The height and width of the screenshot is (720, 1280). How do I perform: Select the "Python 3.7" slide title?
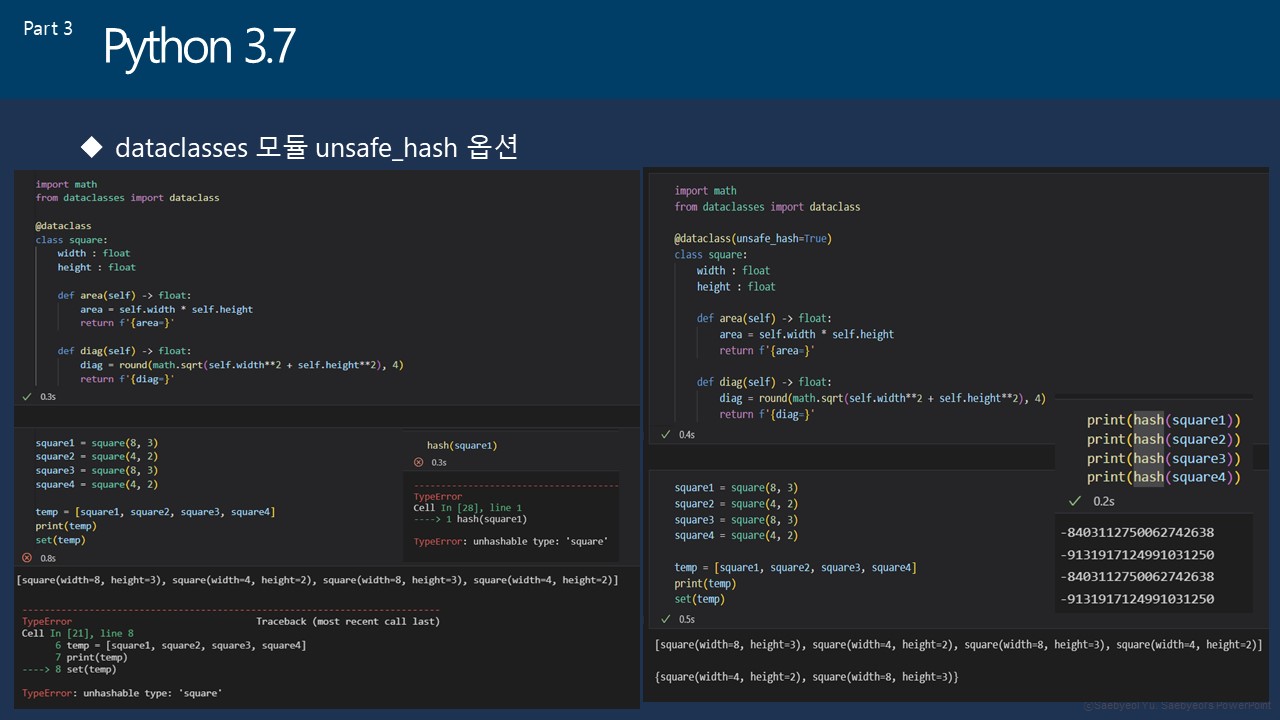199,47
